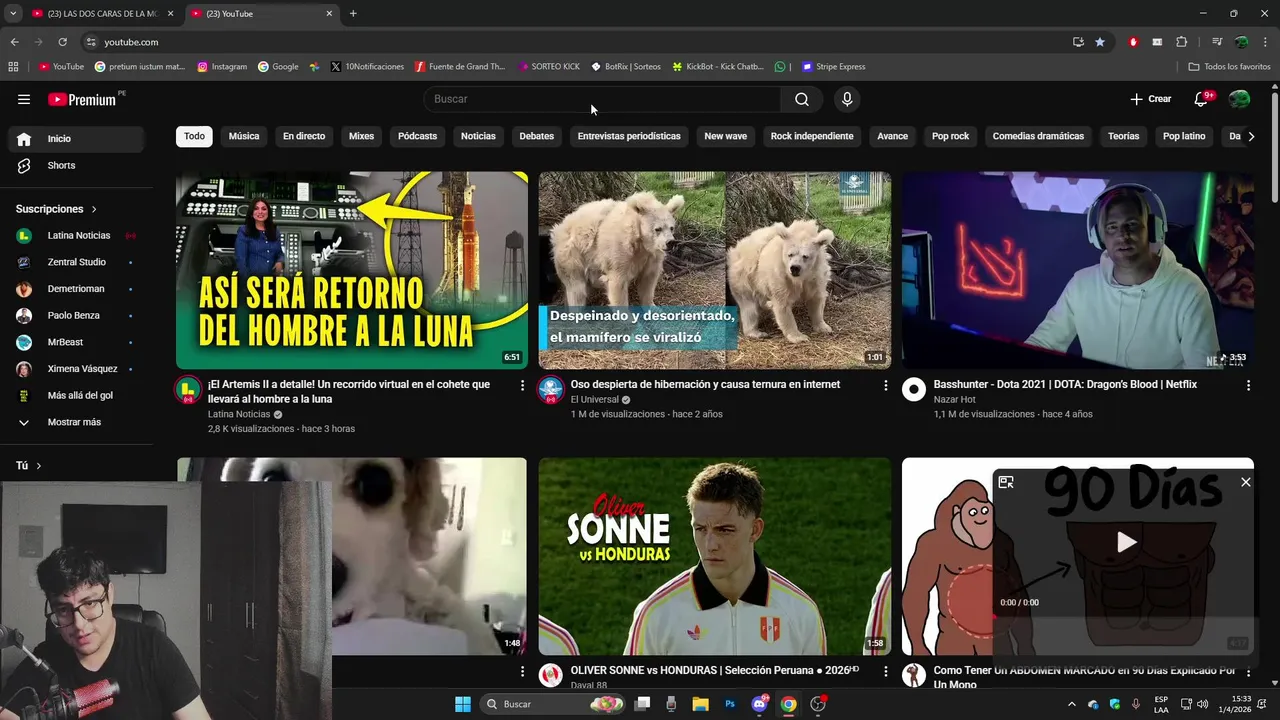Click the El Universal channel avatar
The height and width of the screenshot is (720, 1280).
[551, 390]
